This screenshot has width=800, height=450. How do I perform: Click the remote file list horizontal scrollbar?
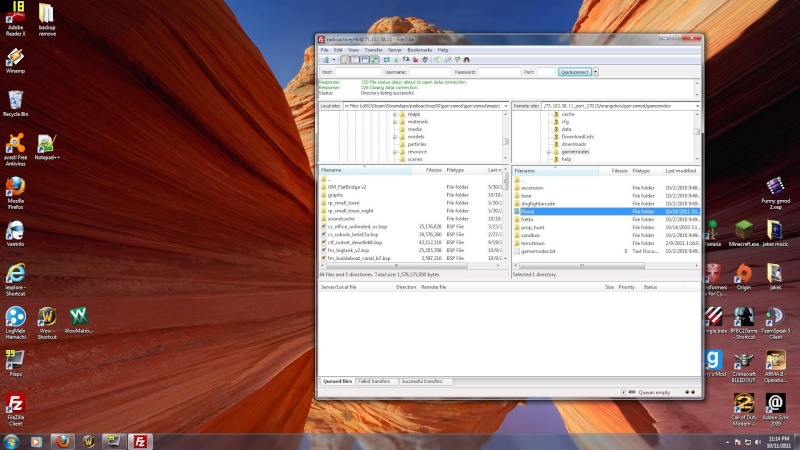click(x=582, y=265)
